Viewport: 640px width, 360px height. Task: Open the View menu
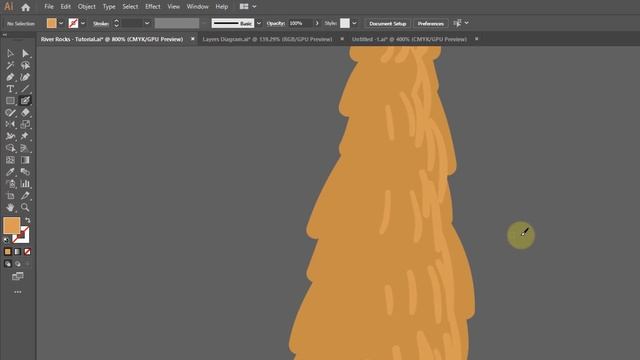point(173,7)
